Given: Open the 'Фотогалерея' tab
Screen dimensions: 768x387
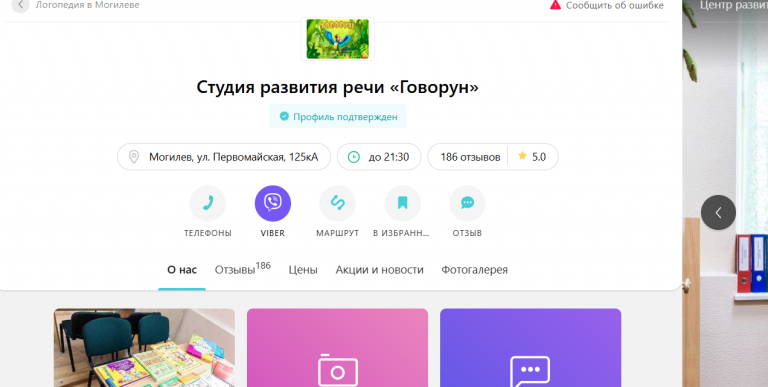Looking at the screenshot, I should [x=475, y=270].
